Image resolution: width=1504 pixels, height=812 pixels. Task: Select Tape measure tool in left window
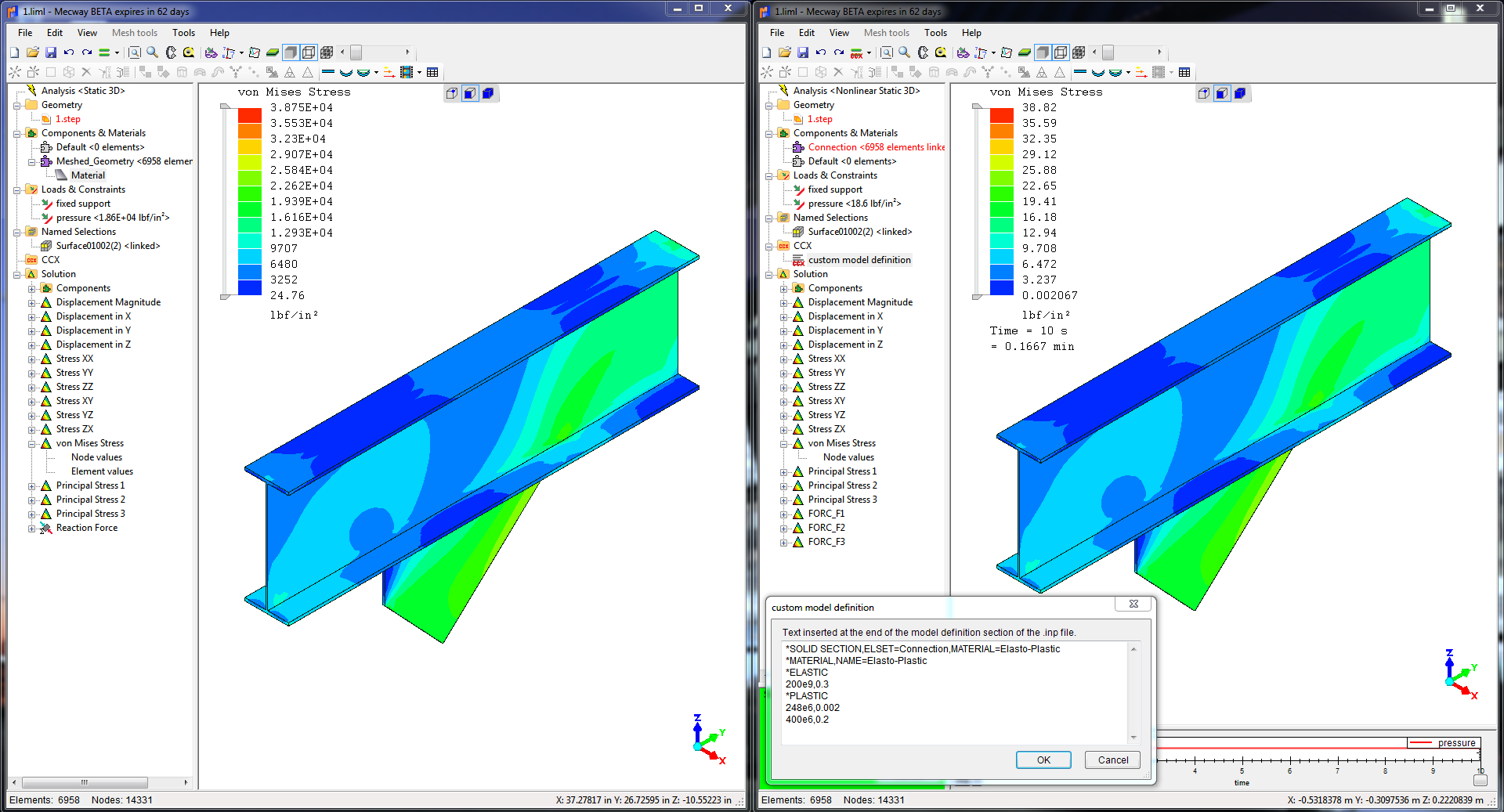189,52
